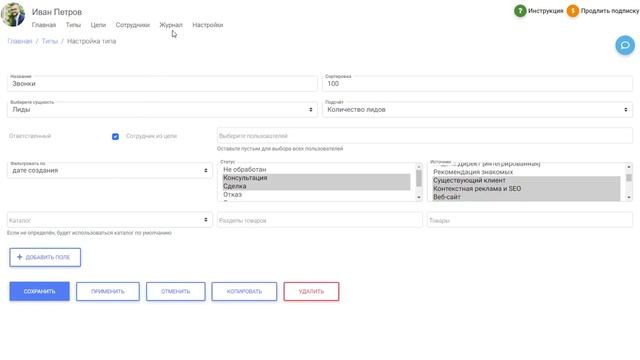Open the Сотрудники menu item

tap(133, 25)
